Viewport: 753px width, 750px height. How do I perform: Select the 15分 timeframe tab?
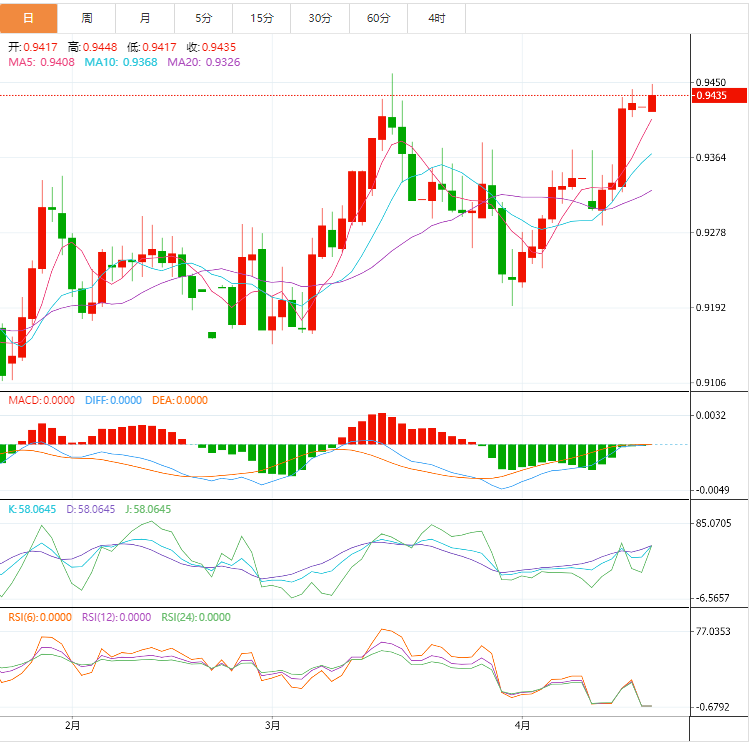(x=262, y=18)
